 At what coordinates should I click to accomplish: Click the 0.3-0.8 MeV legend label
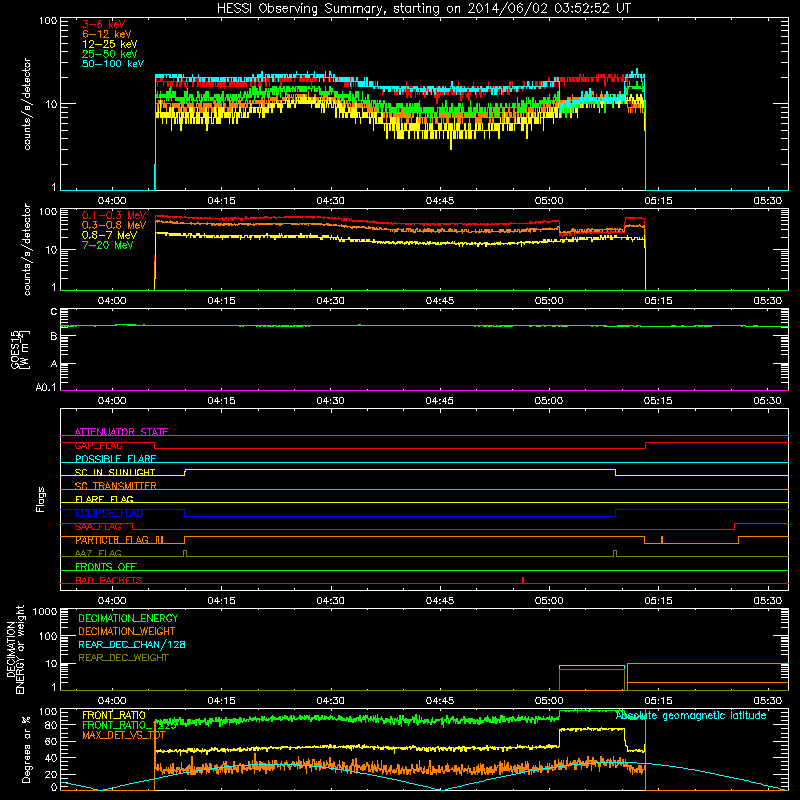114,225
